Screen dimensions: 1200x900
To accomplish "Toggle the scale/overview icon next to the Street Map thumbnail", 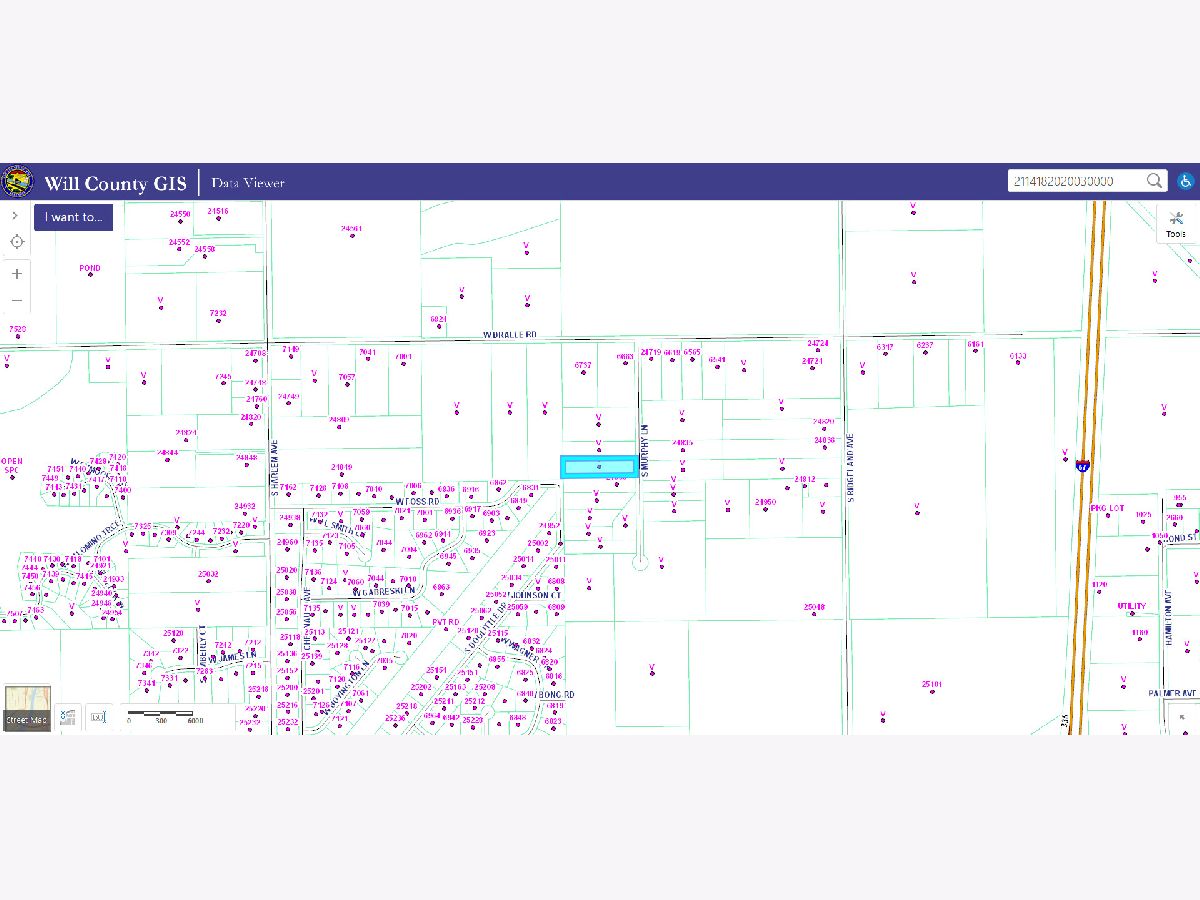I will coord(68,716).
